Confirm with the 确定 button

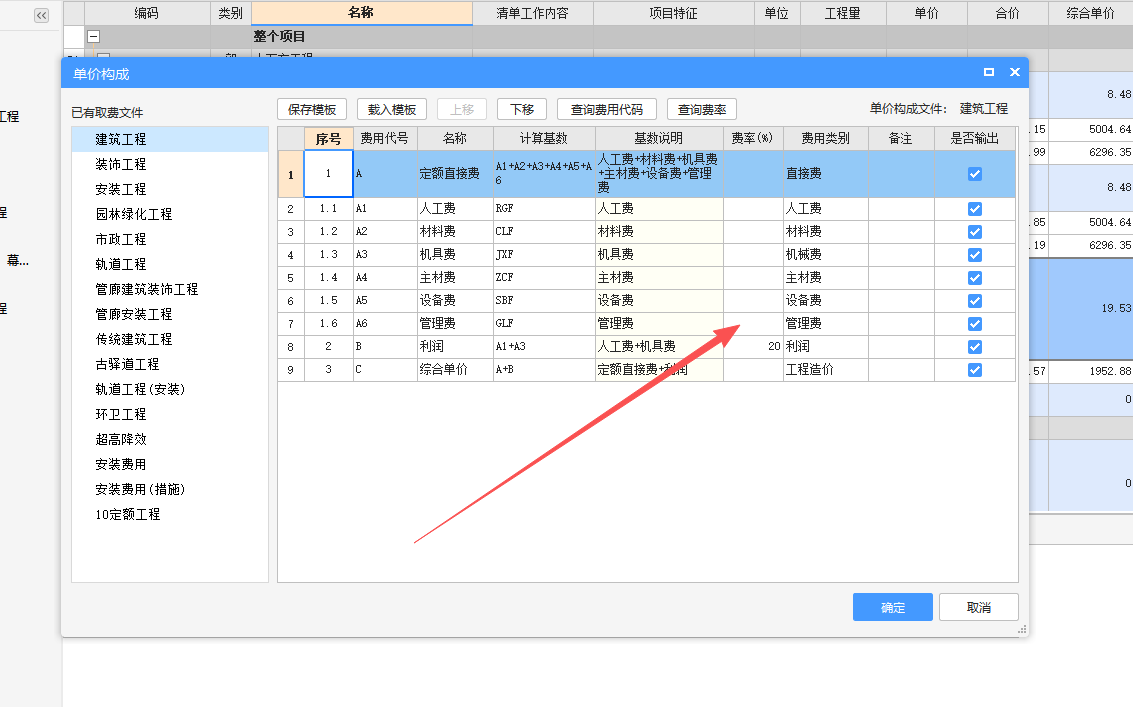point(892,607)
